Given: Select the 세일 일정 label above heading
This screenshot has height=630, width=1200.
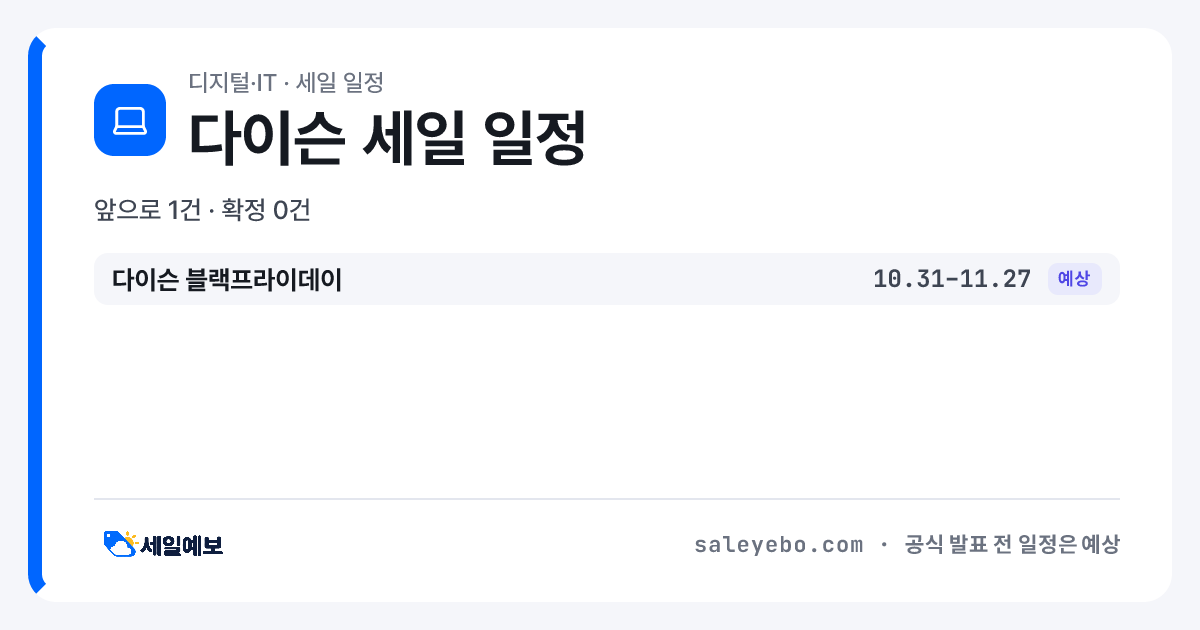Looking at the screenshot, I should (x=340, y=82).
